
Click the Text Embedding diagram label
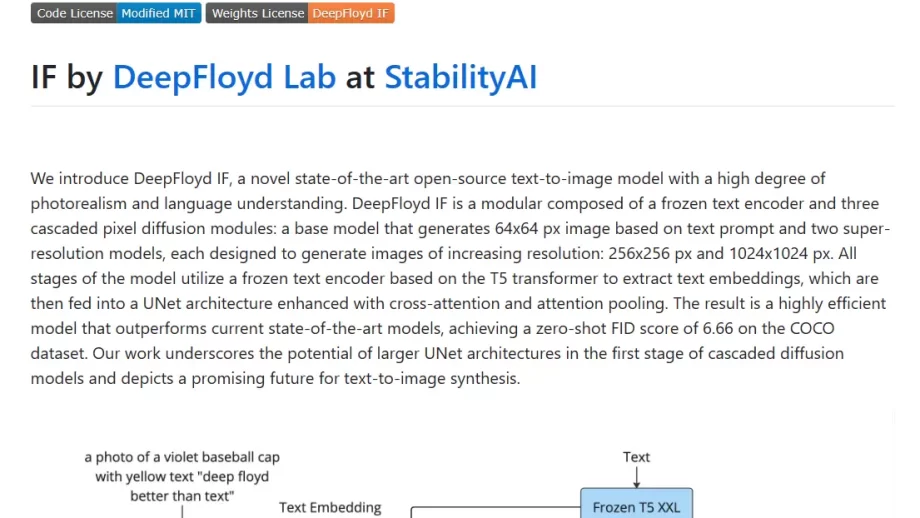pos(330,507)
